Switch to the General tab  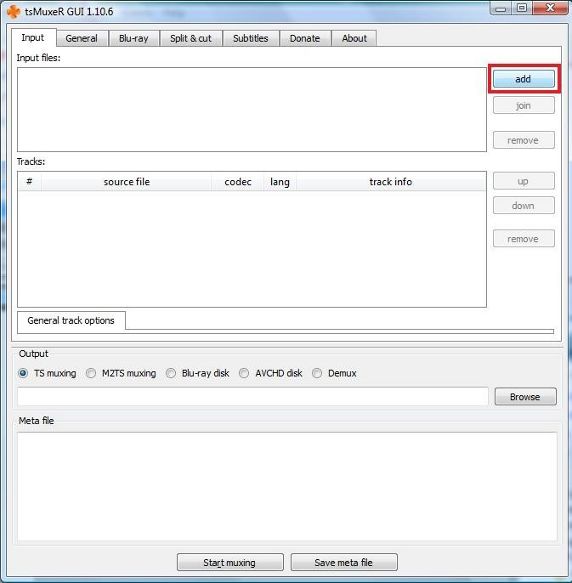pyautogui.click(x=82, y=38)
